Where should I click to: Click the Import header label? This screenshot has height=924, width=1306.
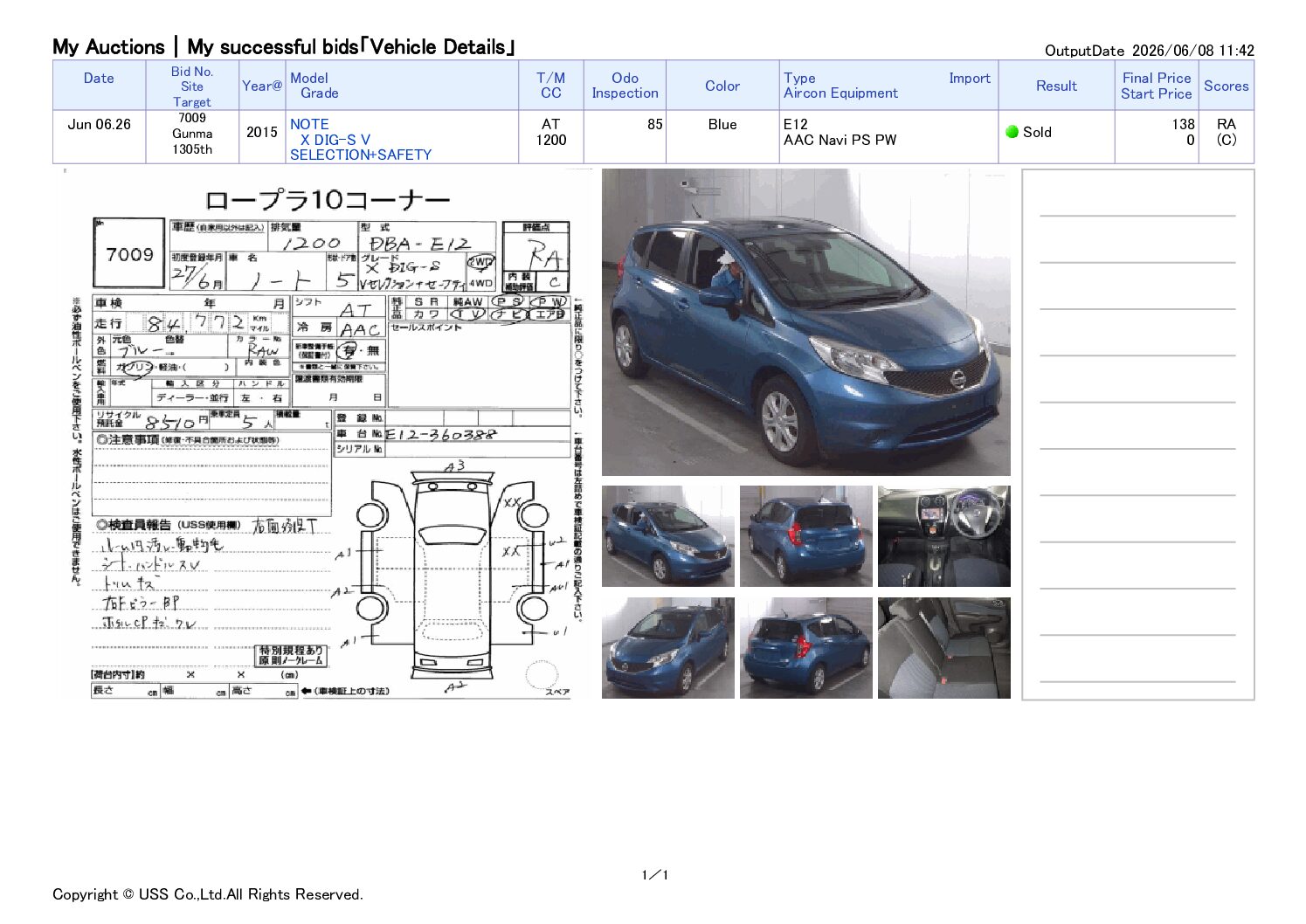[x=970, y=79]
